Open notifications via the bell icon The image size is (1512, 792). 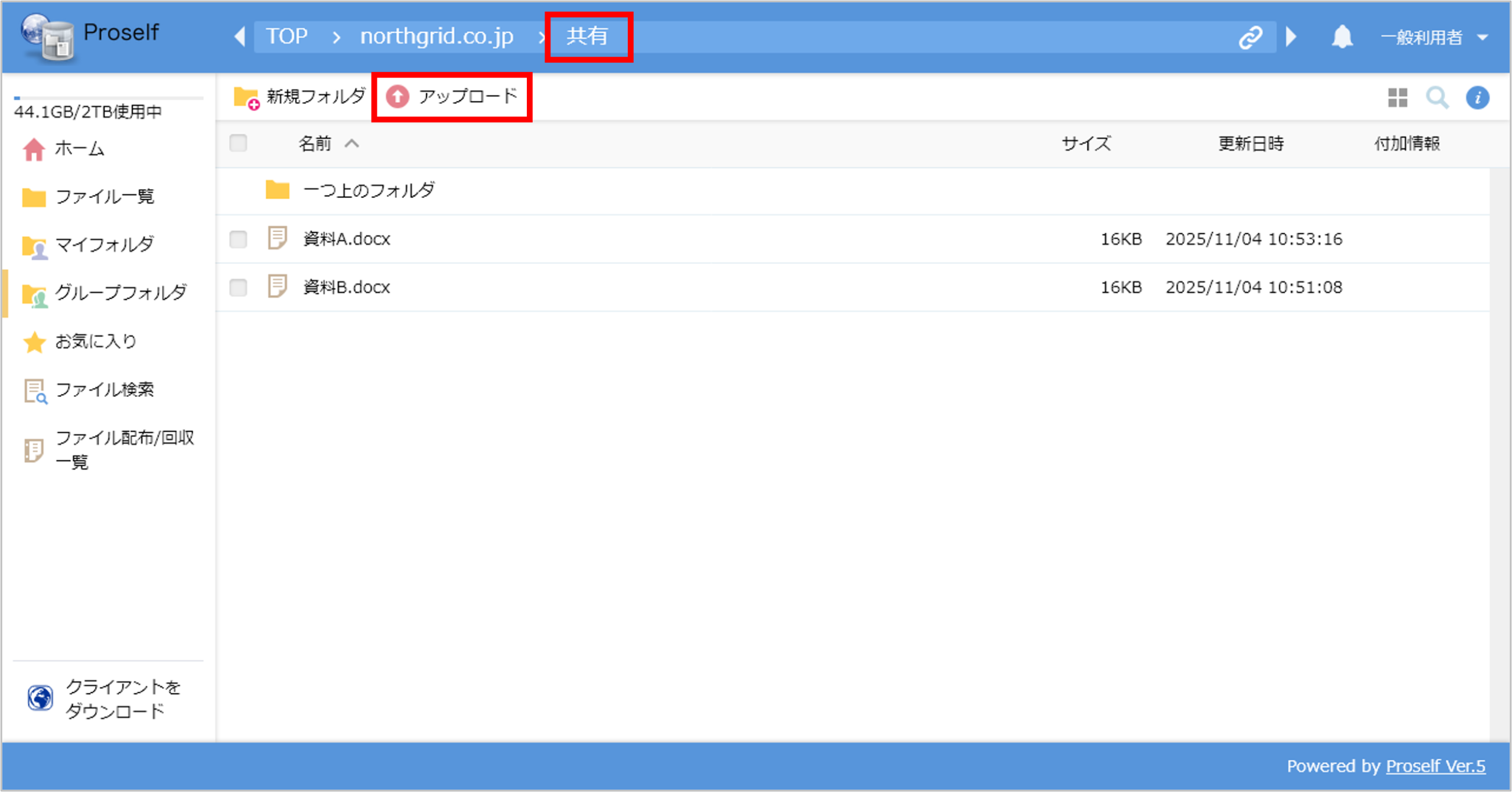1342,37
